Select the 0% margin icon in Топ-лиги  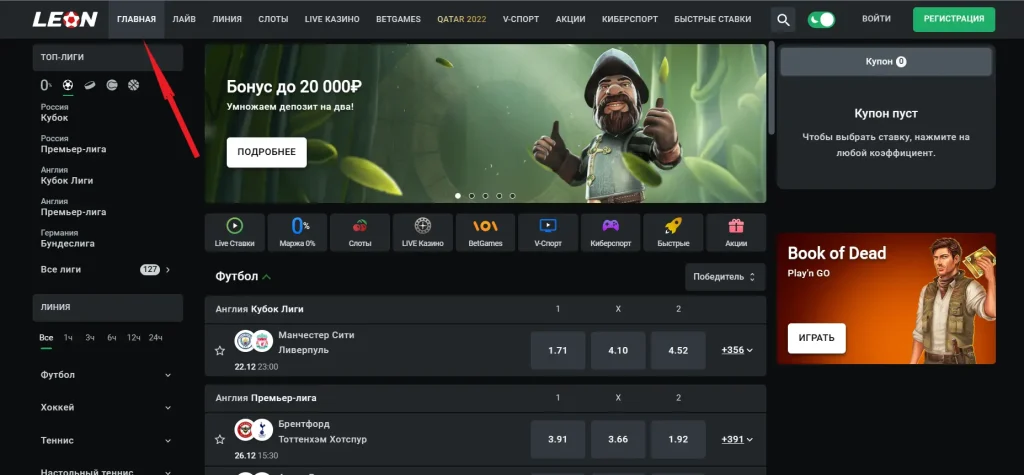click(x=46, y=85)
